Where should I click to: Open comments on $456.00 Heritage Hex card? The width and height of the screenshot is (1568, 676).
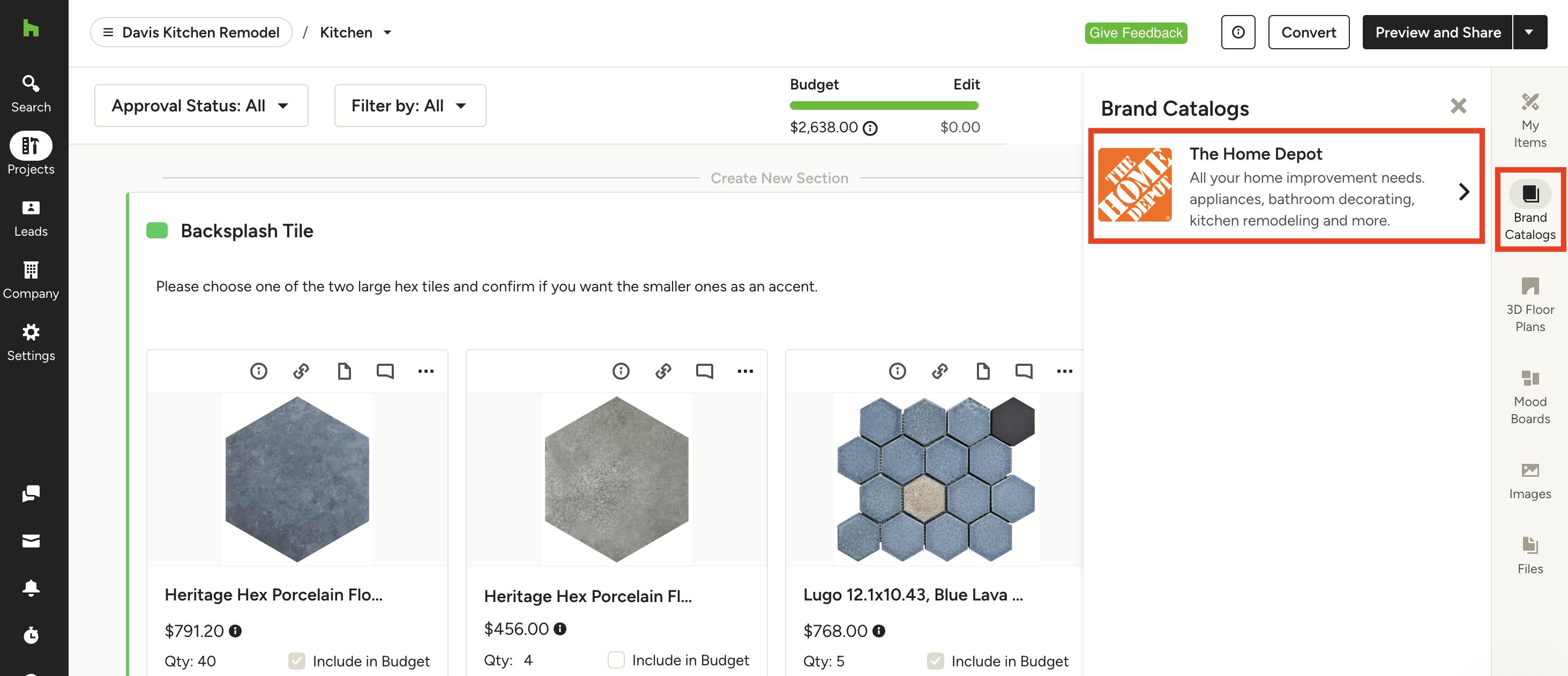pyautogui.click(x=705, y=371)
